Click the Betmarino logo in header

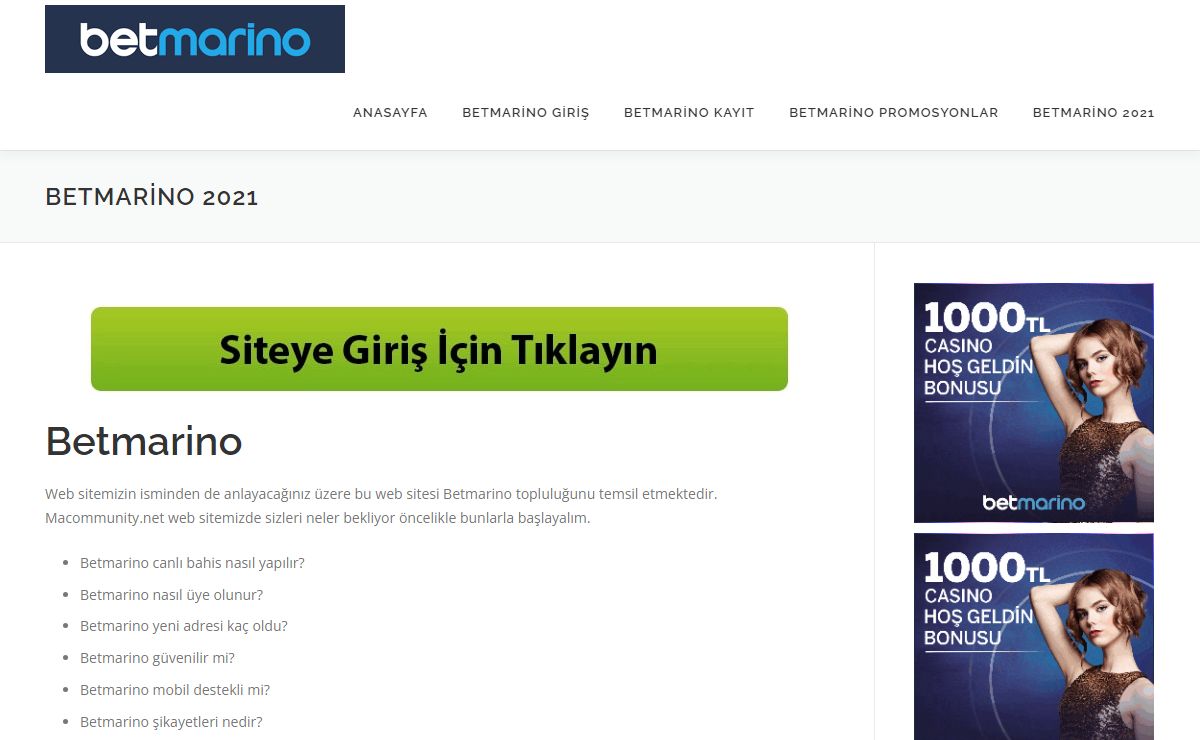point(195,39)
